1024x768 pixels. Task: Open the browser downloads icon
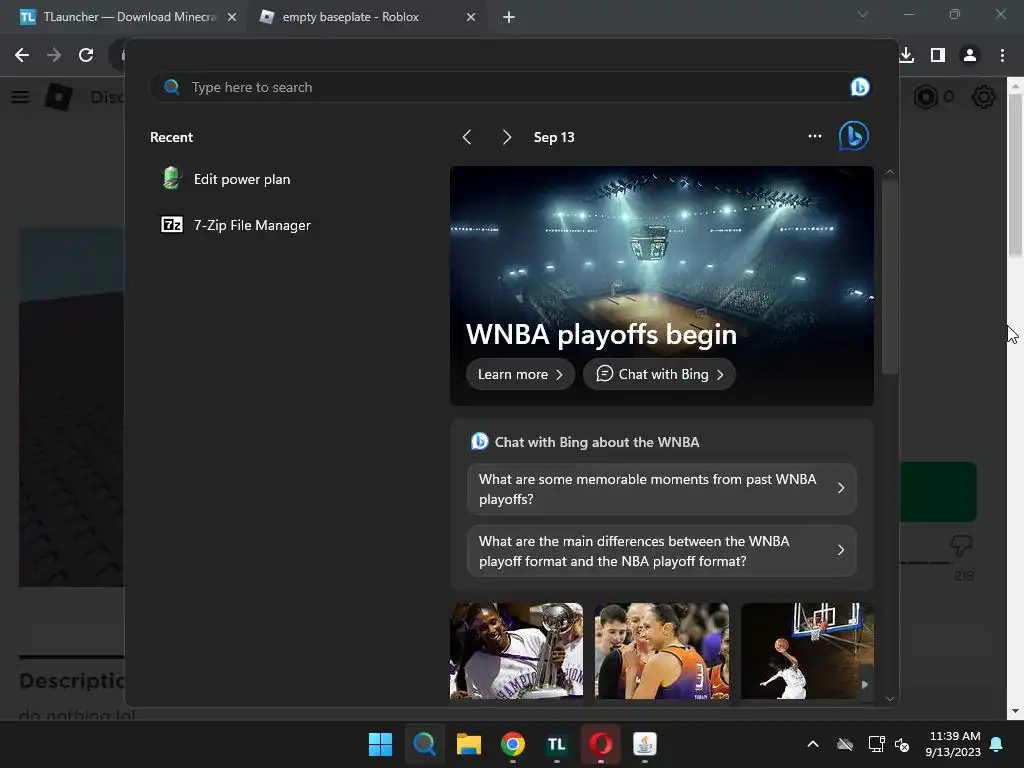906,55
